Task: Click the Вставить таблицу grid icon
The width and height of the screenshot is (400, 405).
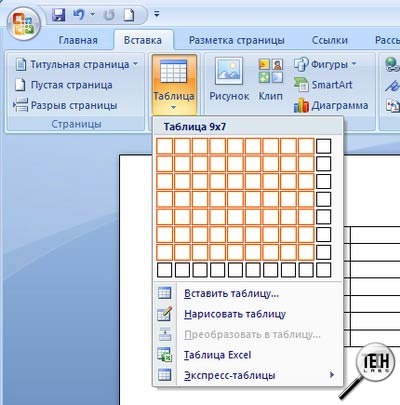Action: (x=165, y=293)
